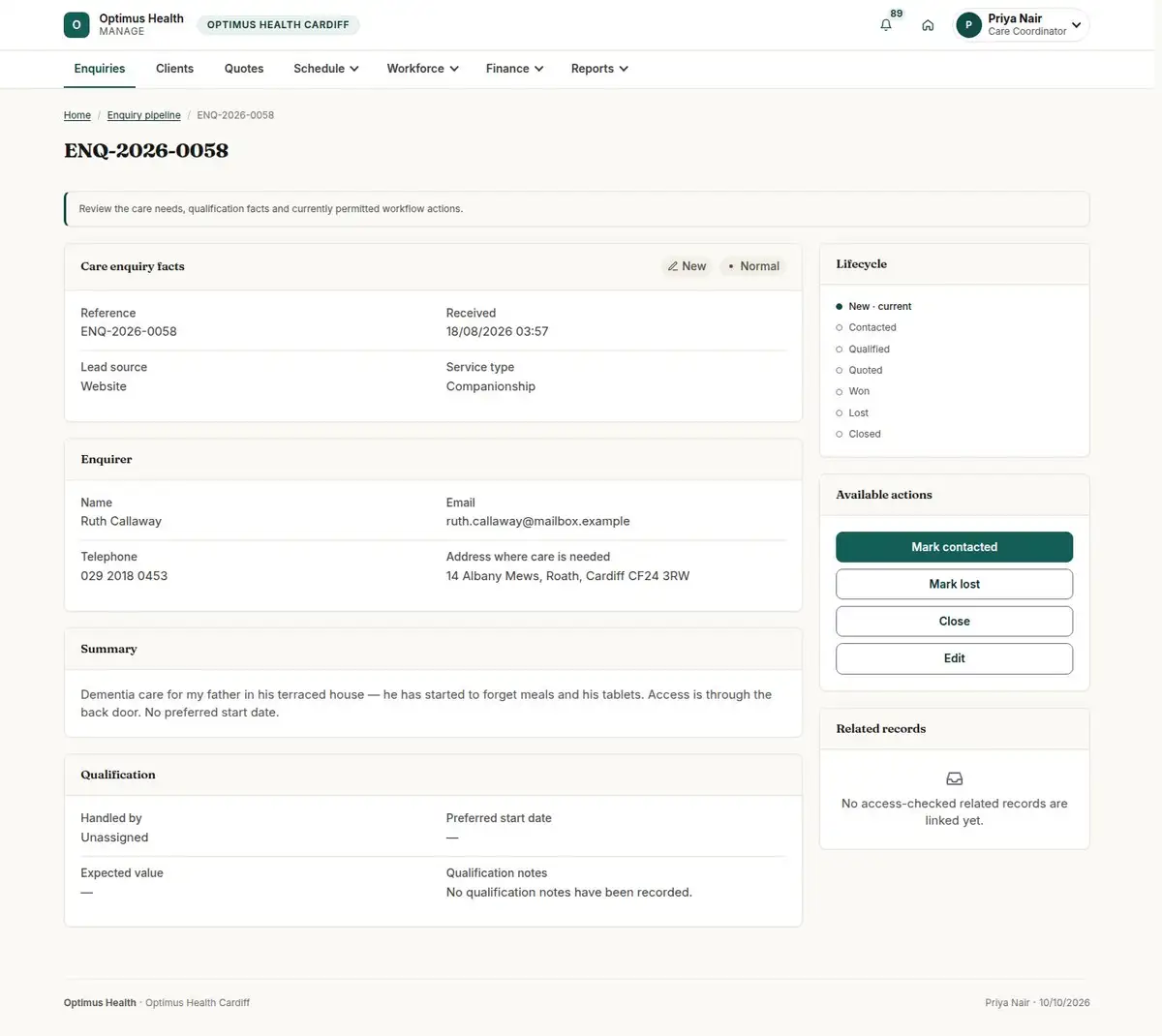
Task: Open the Finance dropdown
Action: [514, 69]
